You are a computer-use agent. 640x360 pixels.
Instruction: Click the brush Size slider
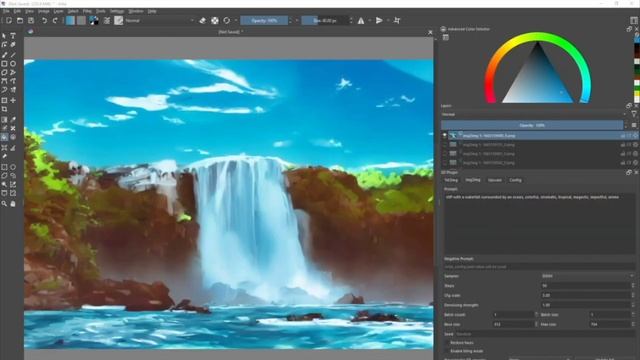(x=325, y=20)
